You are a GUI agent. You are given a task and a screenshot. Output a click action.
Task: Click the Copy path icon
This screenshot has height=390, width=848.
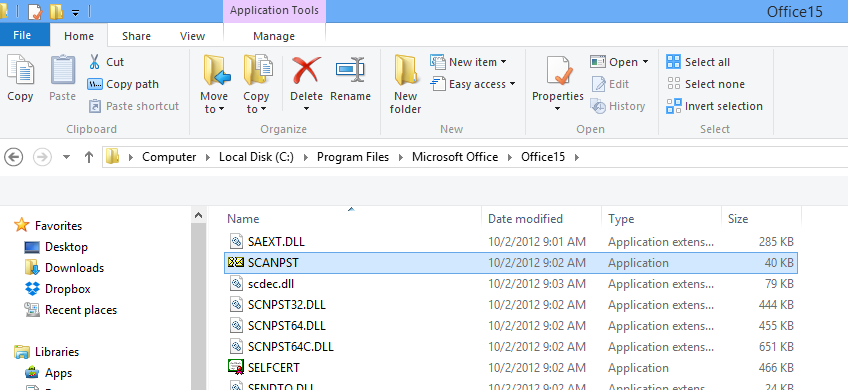point(95,84)
